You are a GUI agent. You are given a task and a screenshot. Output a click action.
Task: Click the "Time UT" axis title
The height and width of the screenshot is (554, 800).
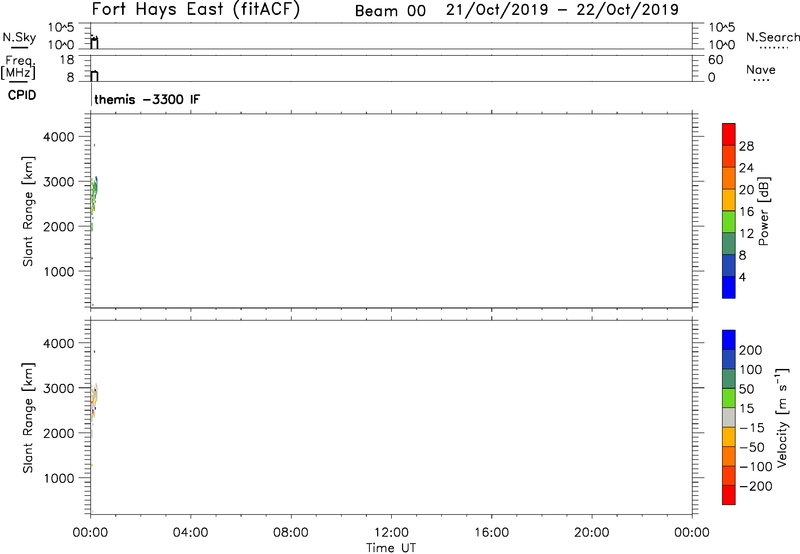point(391,548)
